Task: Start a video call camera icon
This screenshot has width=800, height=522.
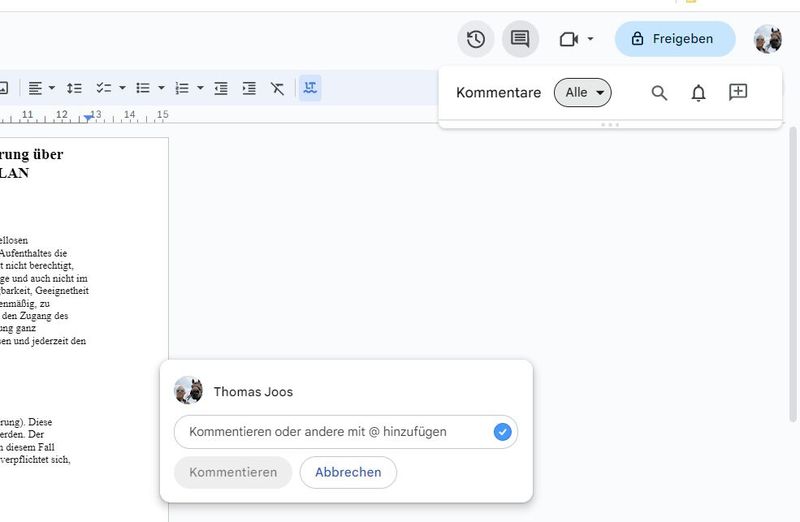Action: coord(568,39)
